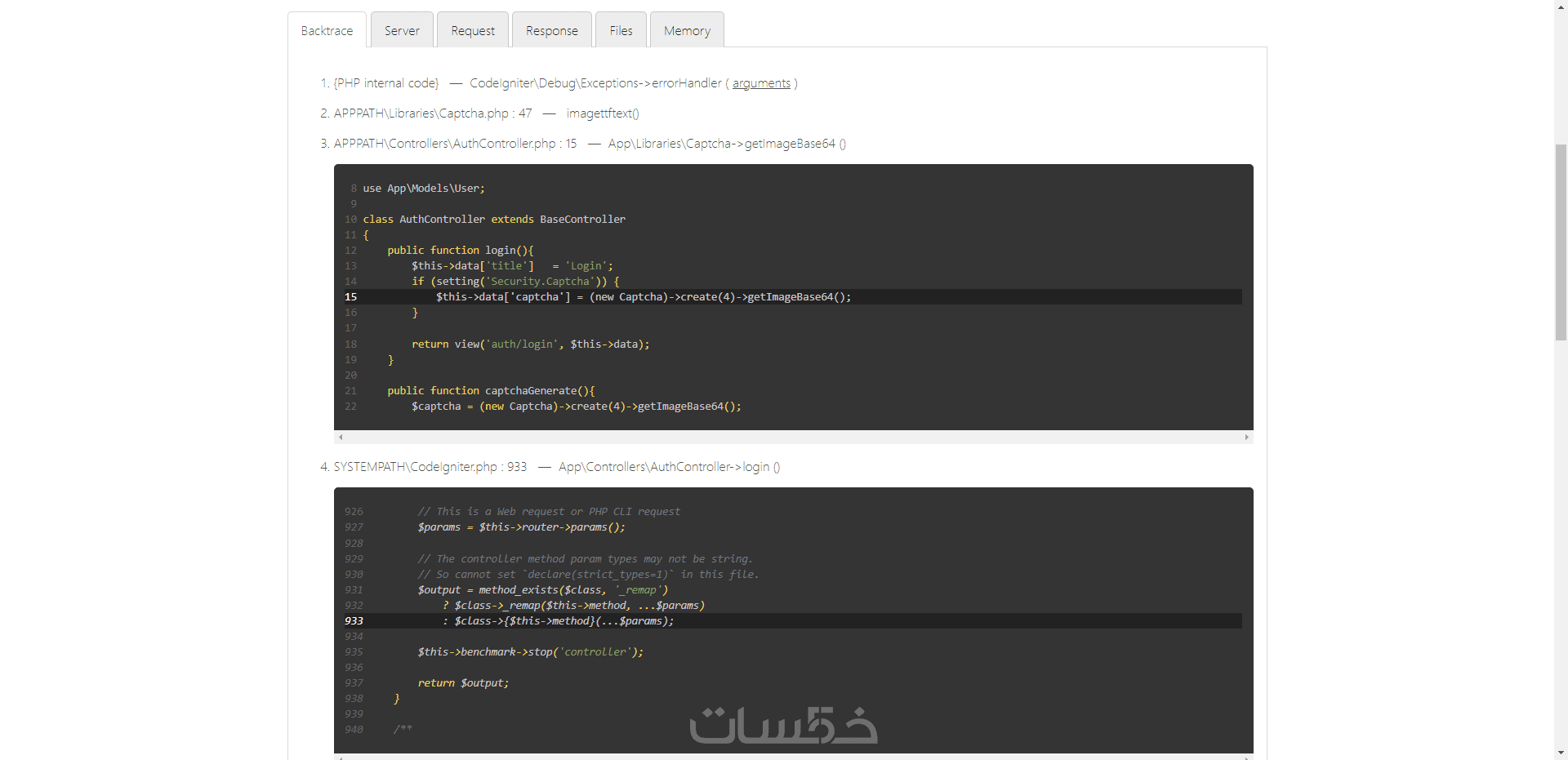The image size is (1568, 760).
Task: Click the page scrollbar down arrow
Action: pyautogui.click(x=1561, y=753)
